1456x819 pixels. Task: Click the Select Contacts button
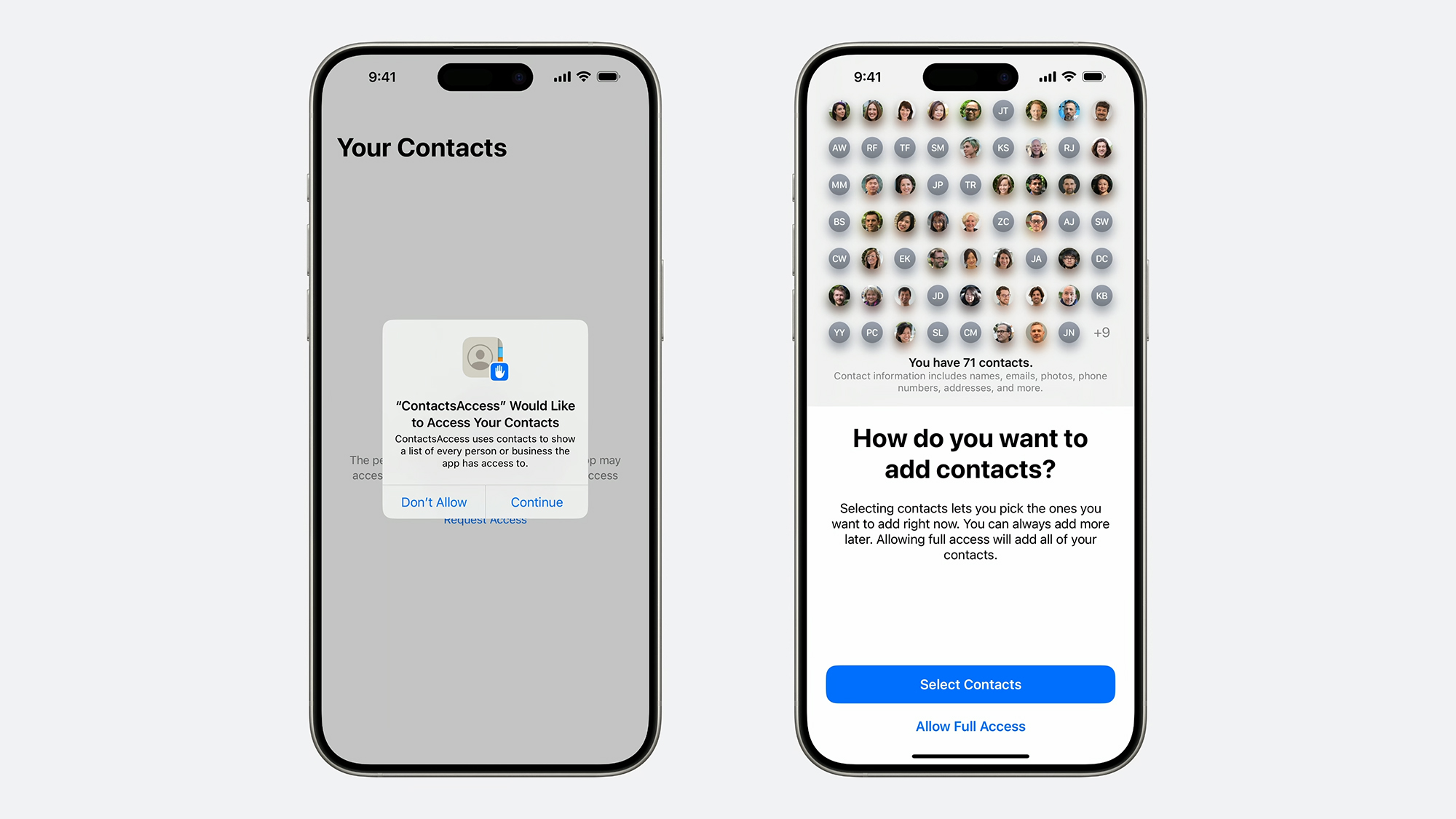click(970, 684)
